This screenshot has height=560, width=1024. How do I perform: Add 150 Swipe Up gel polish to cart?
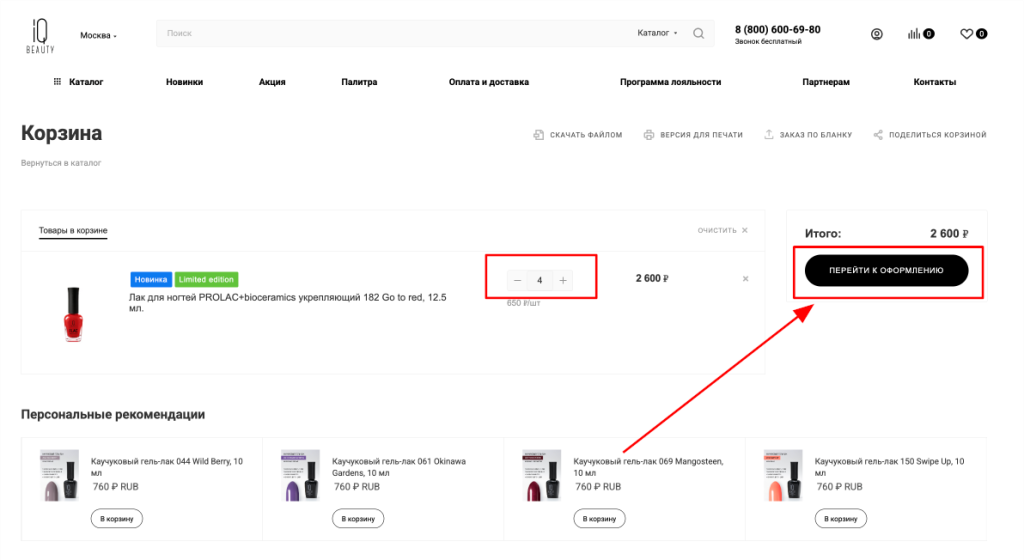840,518
